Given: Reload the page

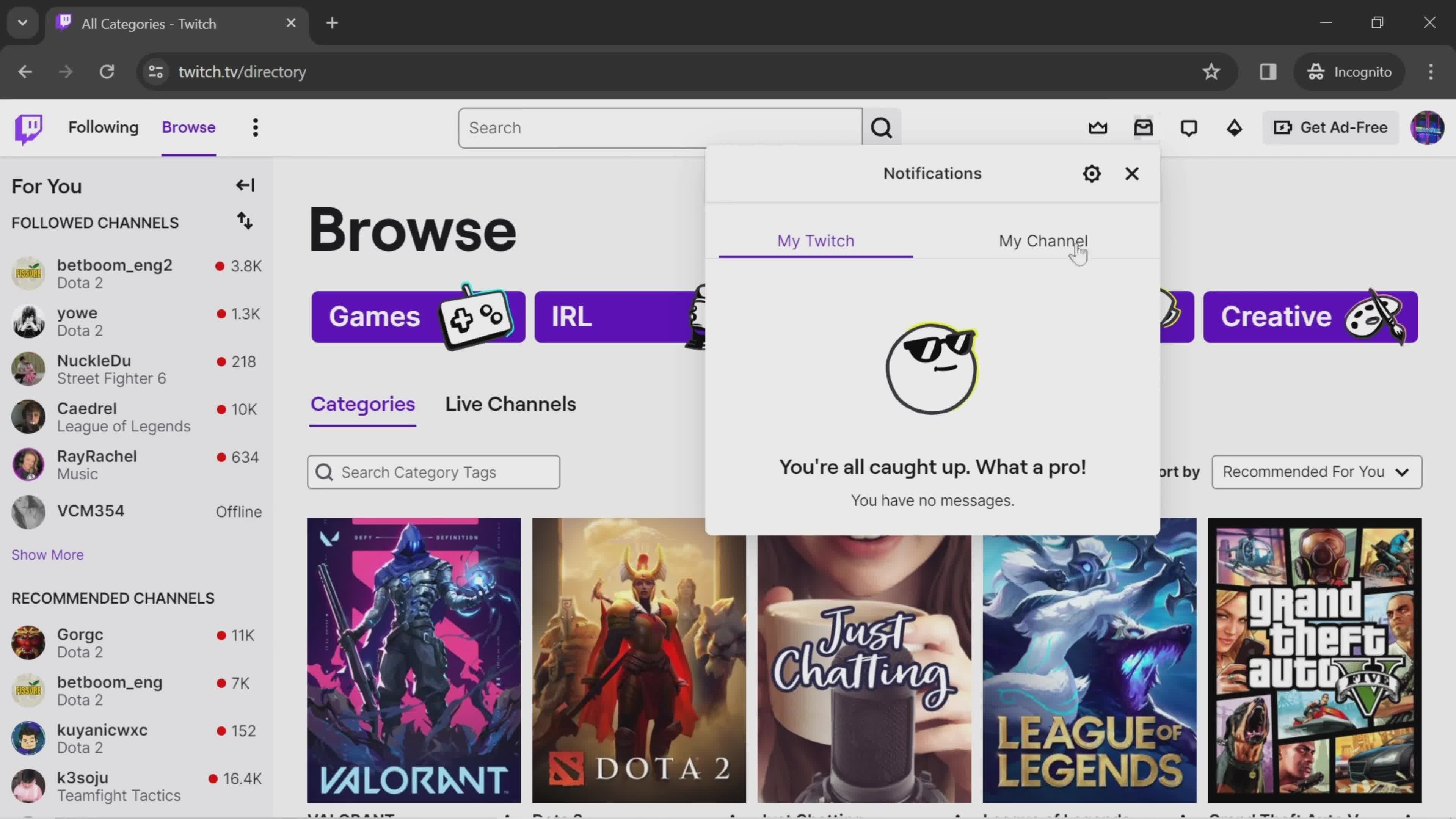Looking at the screenshot, I should (107, 72).
